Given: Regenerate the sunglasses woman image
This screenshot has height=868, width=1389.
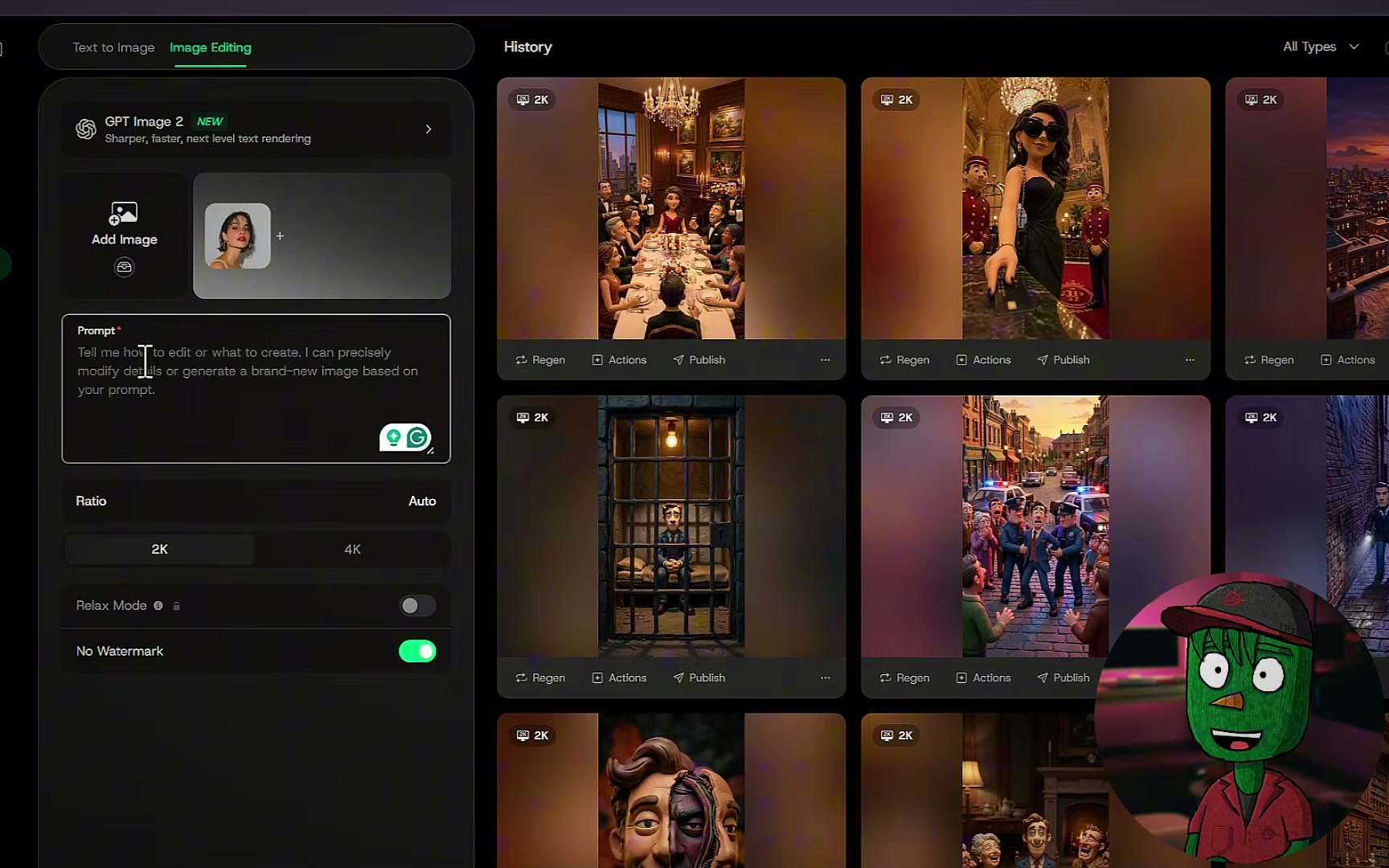Looking at the screenshot, I should [904, 360].
